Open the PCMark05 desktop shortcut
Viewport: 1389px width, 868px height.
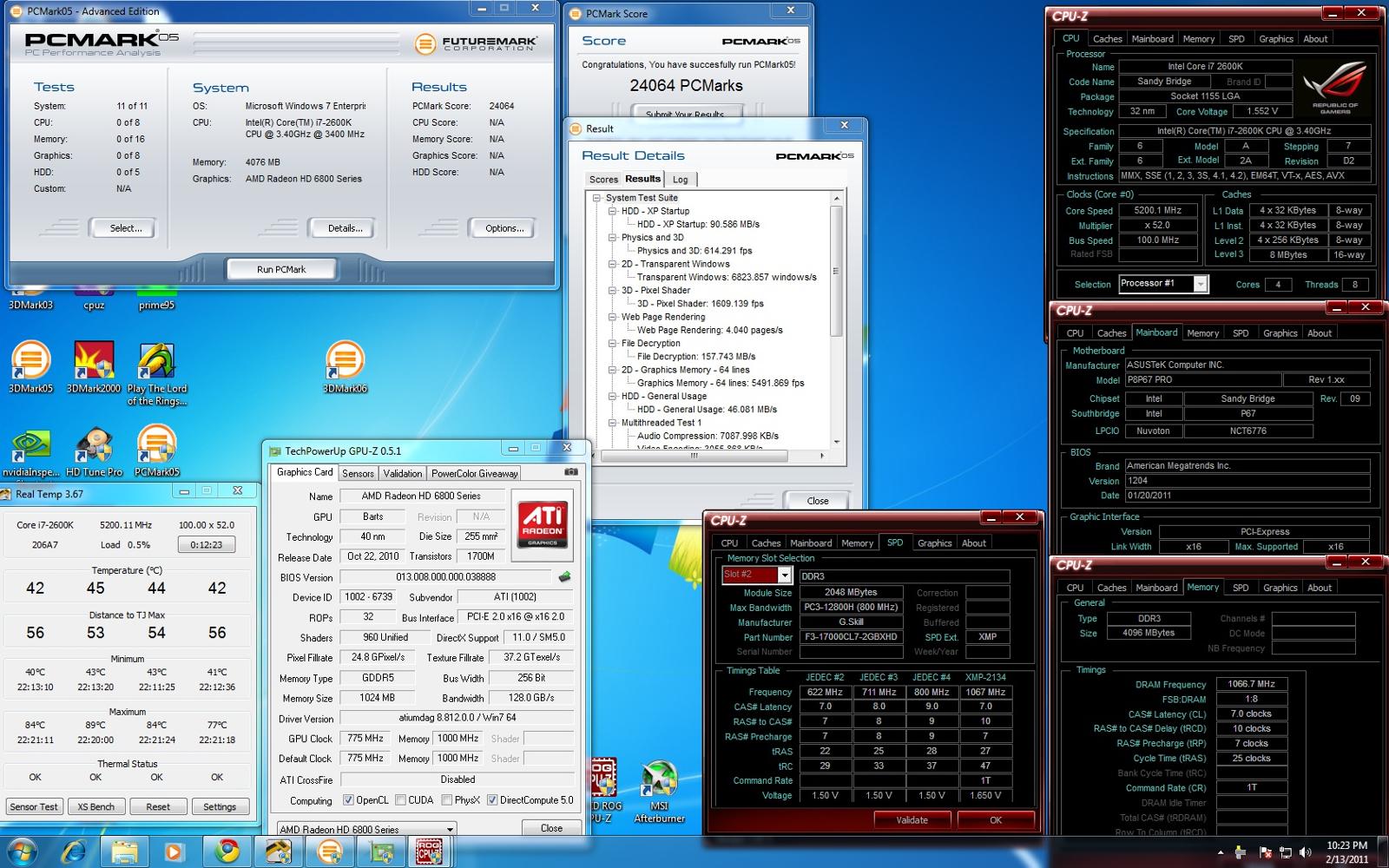coord(157,451)
